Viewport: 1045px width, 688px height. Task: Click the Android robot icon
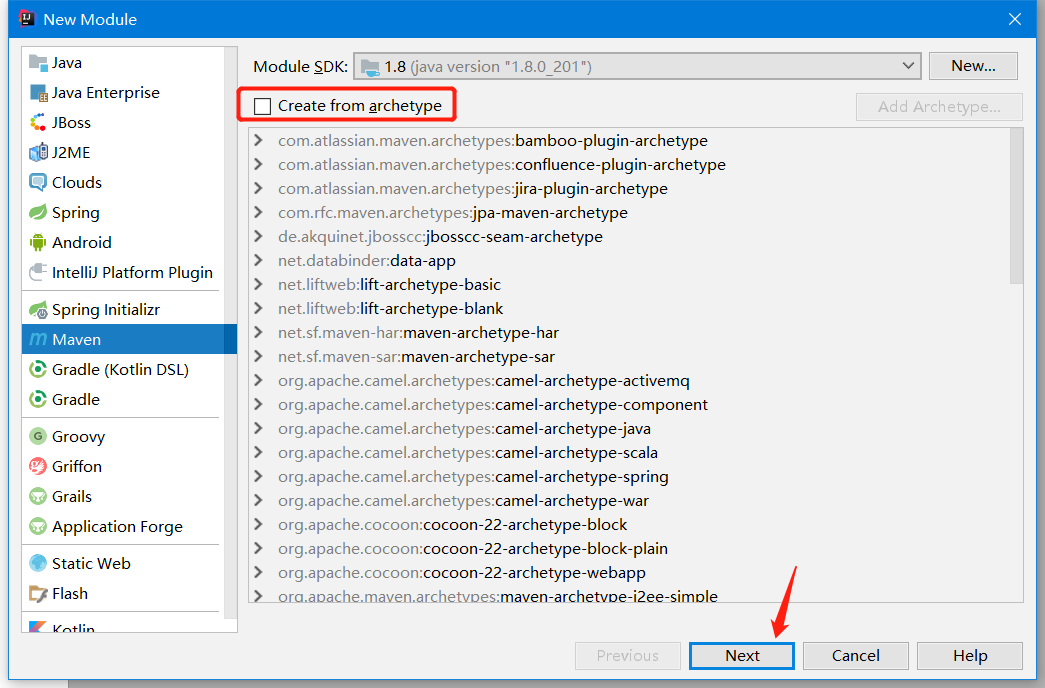pos(38,243)
